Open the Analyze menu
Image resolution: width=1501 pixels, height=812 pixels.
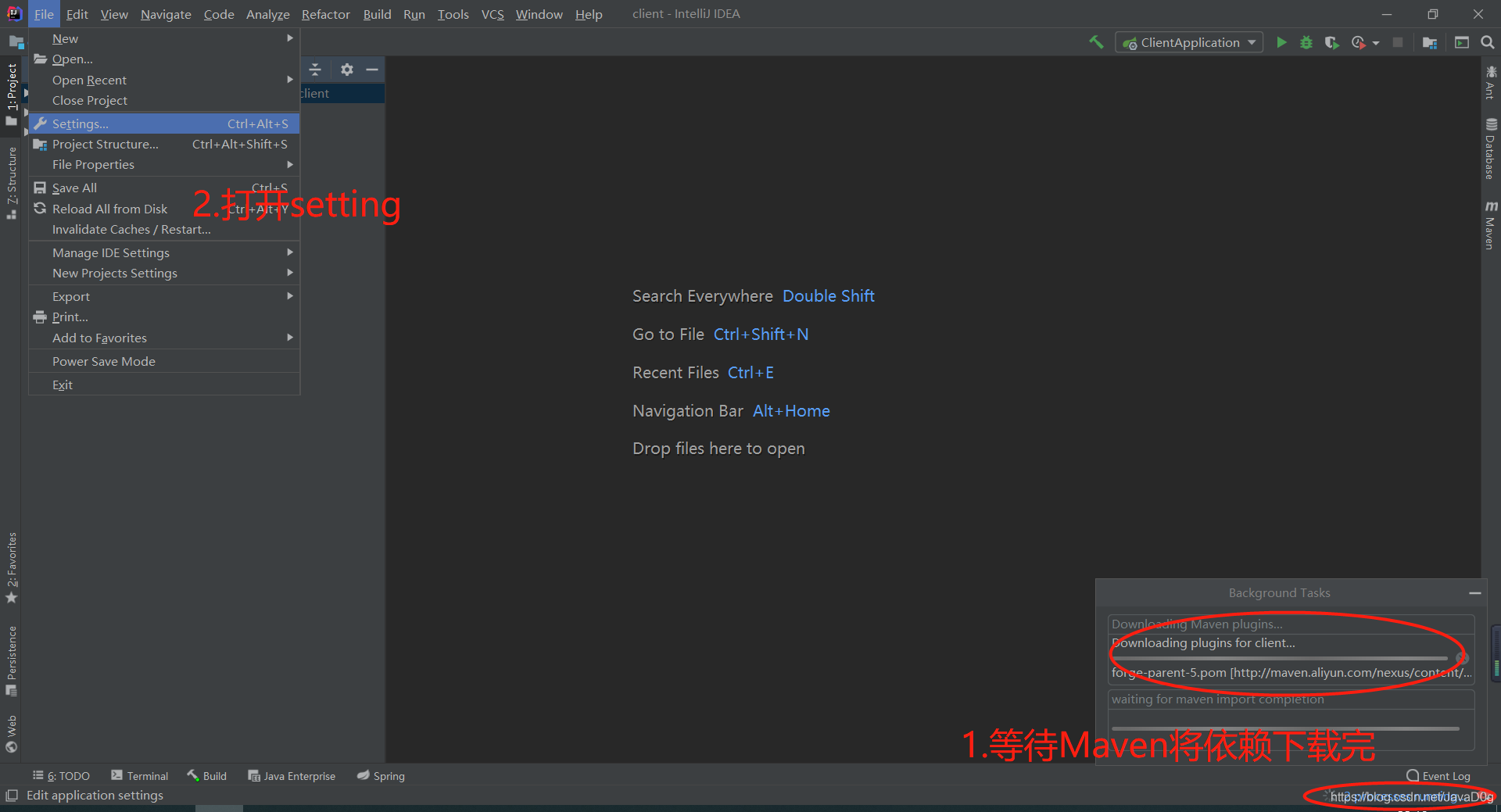(x=268, y=14)
